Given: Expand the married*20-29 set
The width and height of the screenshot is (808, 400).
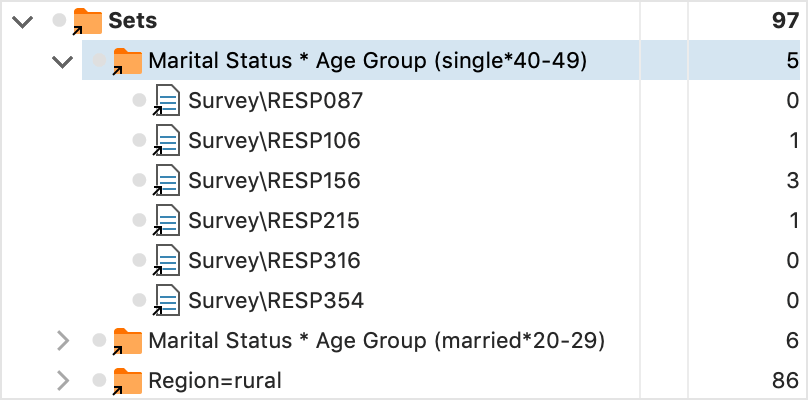Looking at the screenshot, I should pyautogui.click(x=63, y=341).
